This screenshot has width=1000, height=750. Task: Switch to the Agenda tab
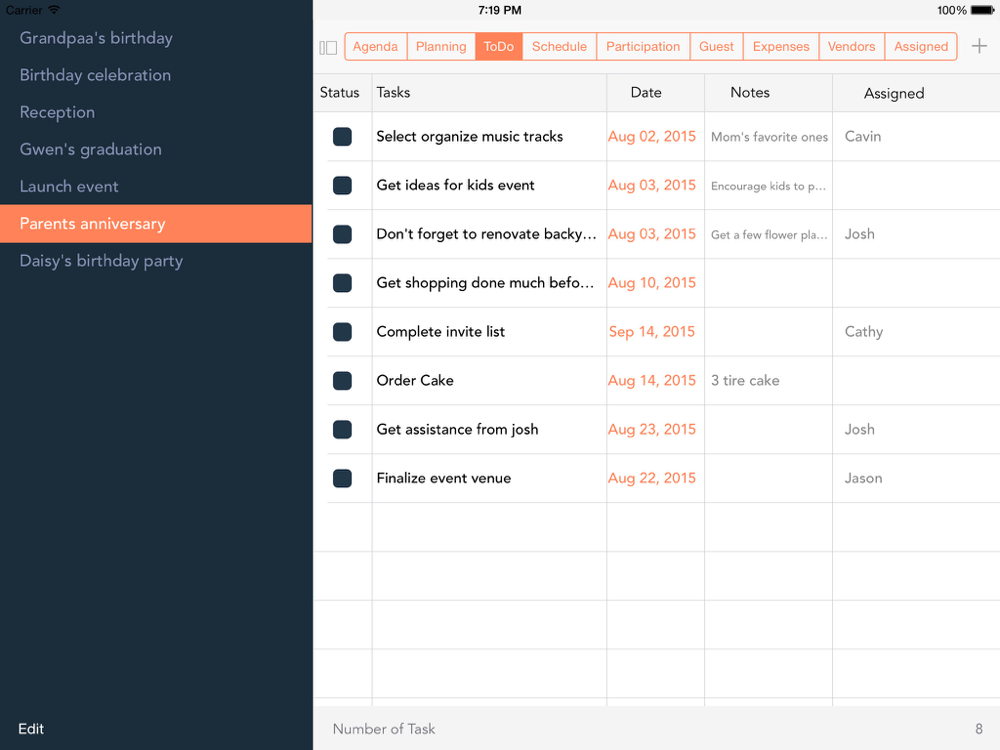(x=376, y=47)
